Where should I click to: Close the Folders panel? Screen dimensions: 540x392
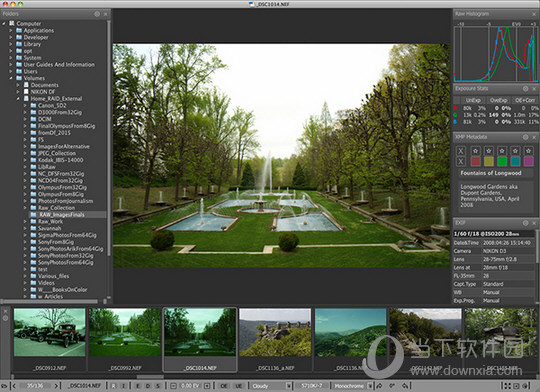[106, 14]
